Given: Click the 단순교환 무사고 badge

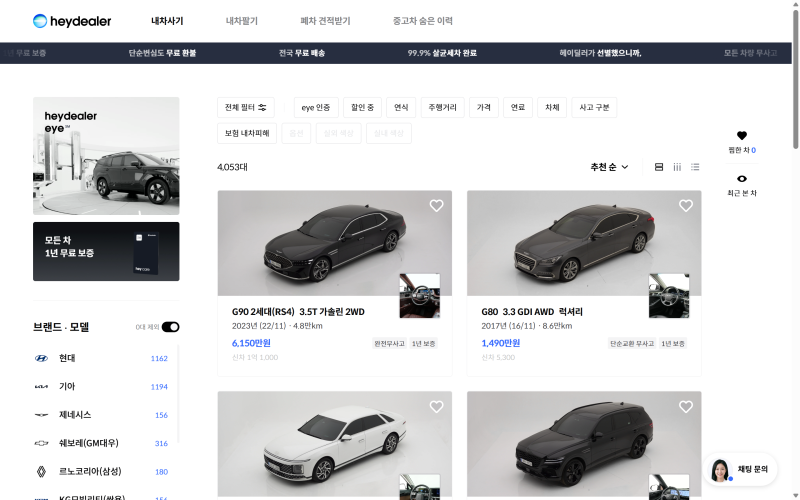Looking at the screenshot, I should point(632,344).
